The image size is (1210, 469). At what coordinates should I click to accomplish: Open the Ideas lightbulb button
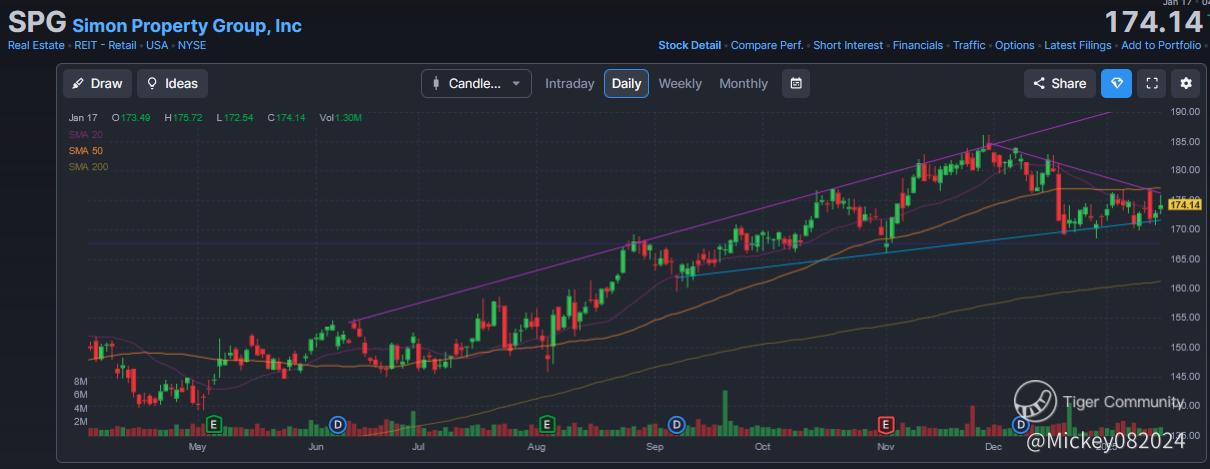[173, 83]
